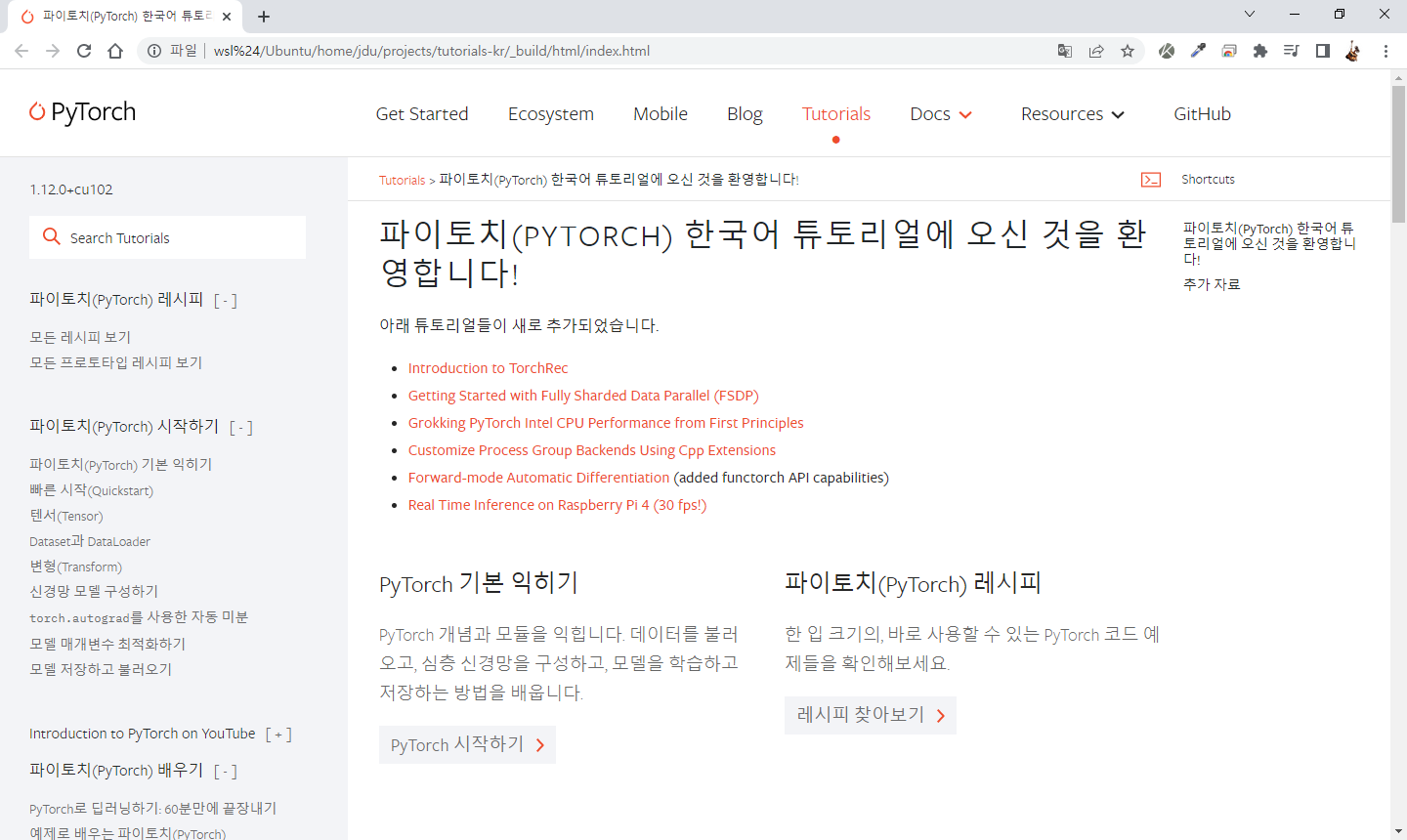Open the extensions puzzle icon
Screen dimensions: 1407x840
tap(1260, 51)
